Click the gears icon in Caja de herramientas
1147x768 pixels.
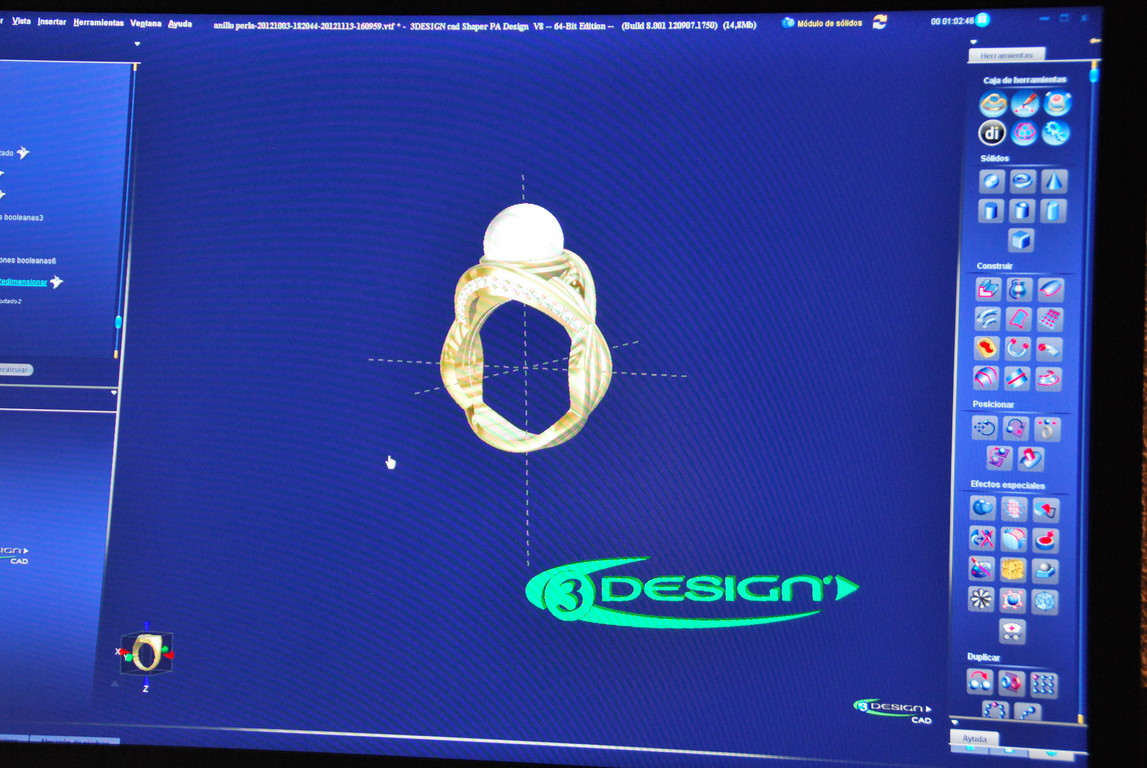[x=1055, y=133]
